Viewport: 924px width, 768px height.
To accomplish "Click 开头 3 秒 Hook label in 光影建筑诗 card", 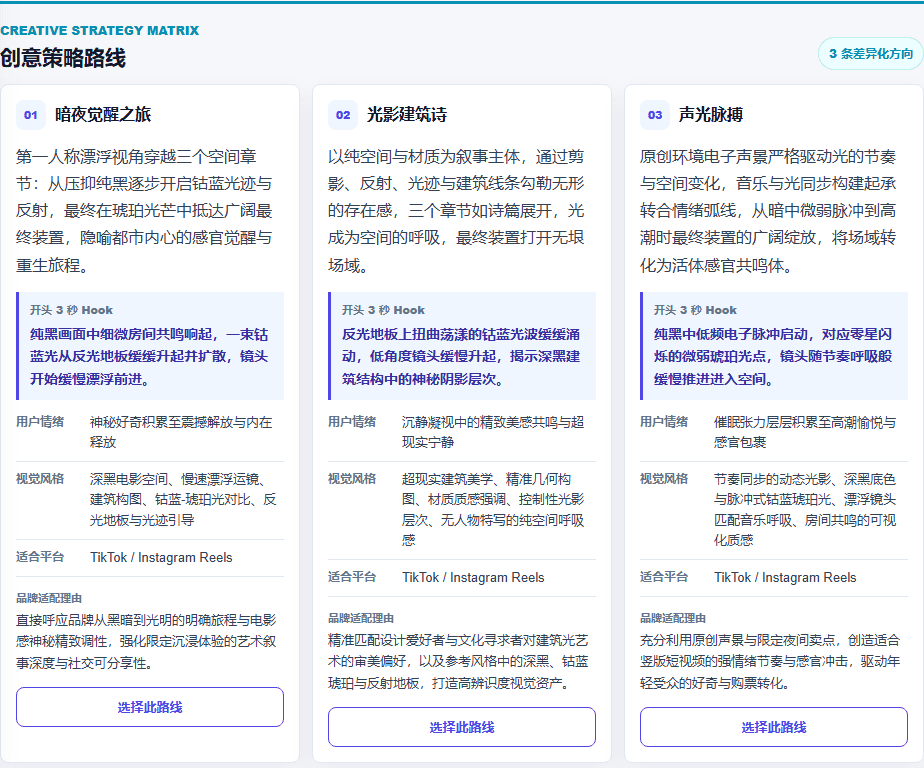I will (x=383, y=310).
